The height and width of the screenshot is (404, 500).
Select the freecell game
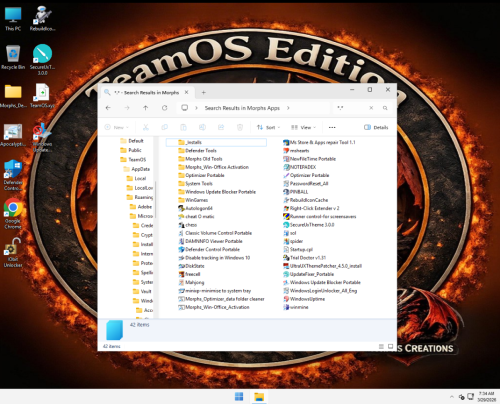point(189,274)
